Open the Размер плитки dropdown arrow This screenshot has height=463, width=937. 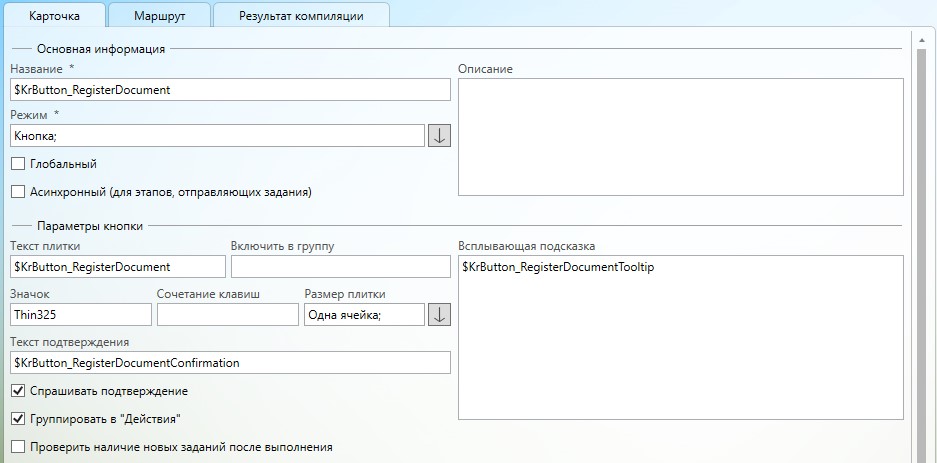(439, 314)
